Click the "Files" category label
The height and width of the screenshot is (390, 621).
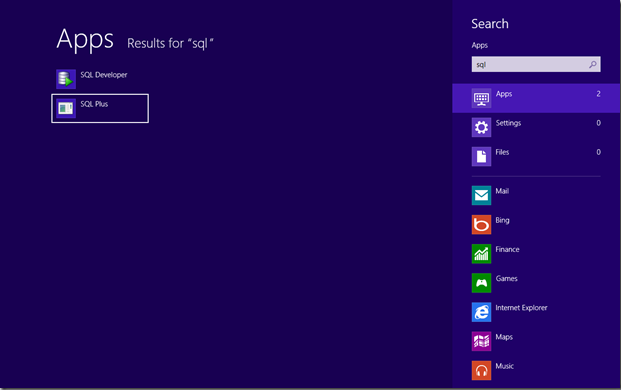502,152
